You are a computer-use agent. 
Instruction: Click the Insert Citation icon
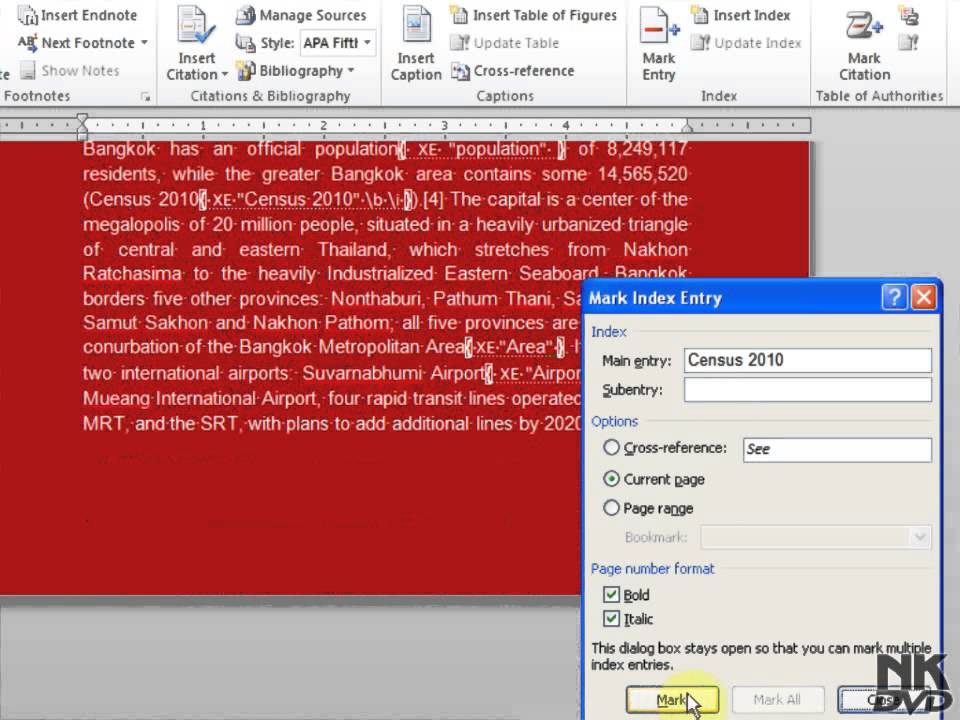coord(196,26)
